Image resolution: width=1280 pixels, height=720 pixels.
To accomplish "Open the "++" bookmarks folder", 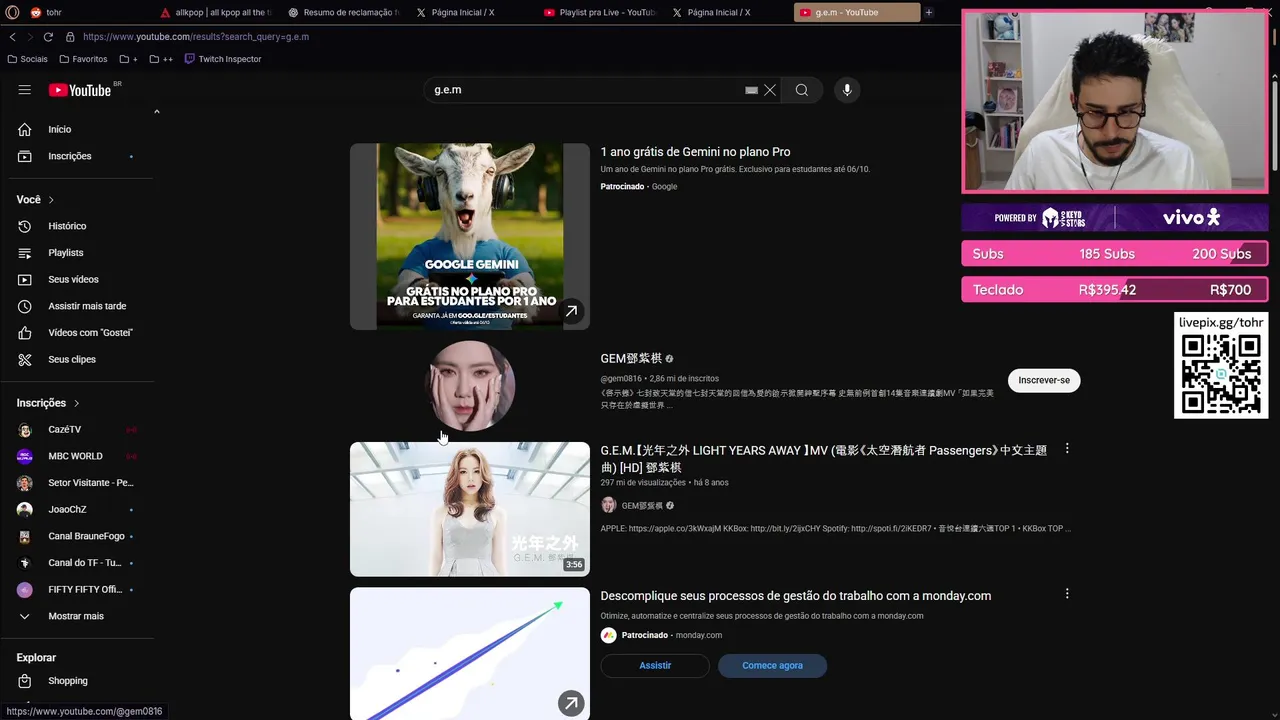I will (x=161, y=59).
